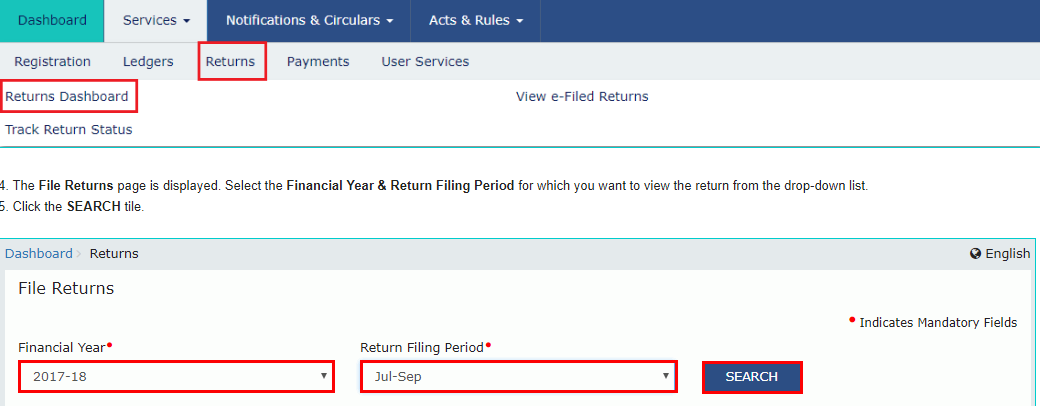Viewport: 1040px width, 406px height.
Task: Expand the Acts & Rules menu
Action: 476,20
